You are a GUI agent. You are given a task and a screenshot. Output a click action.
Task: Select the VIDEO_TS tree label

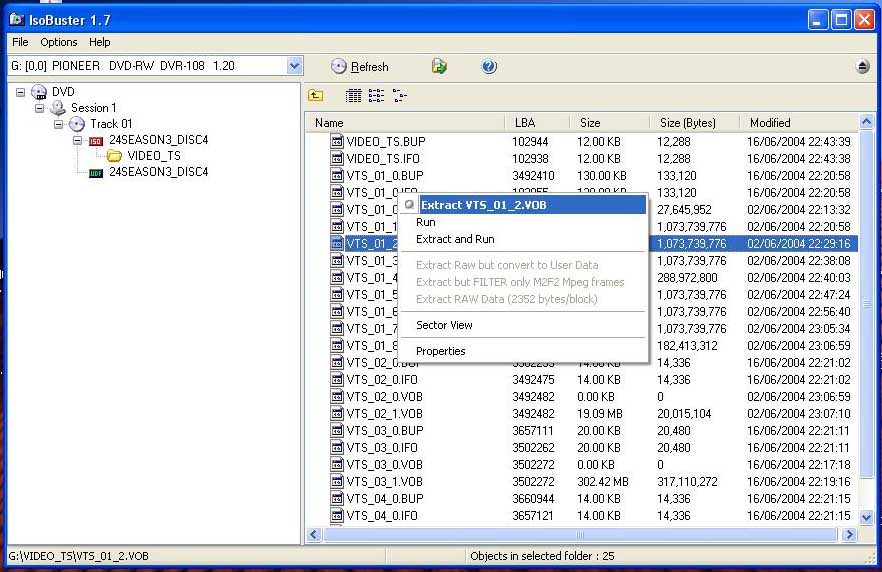(154, 156)
